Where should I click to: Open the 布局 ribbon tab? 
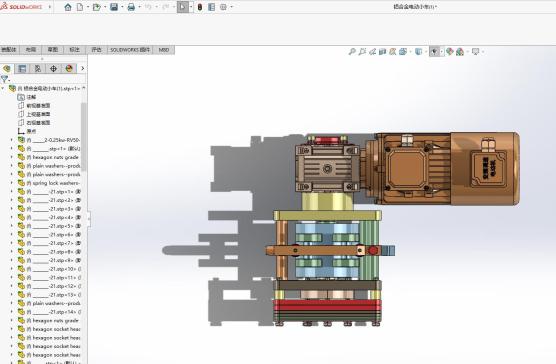click(x=31, y=50)
